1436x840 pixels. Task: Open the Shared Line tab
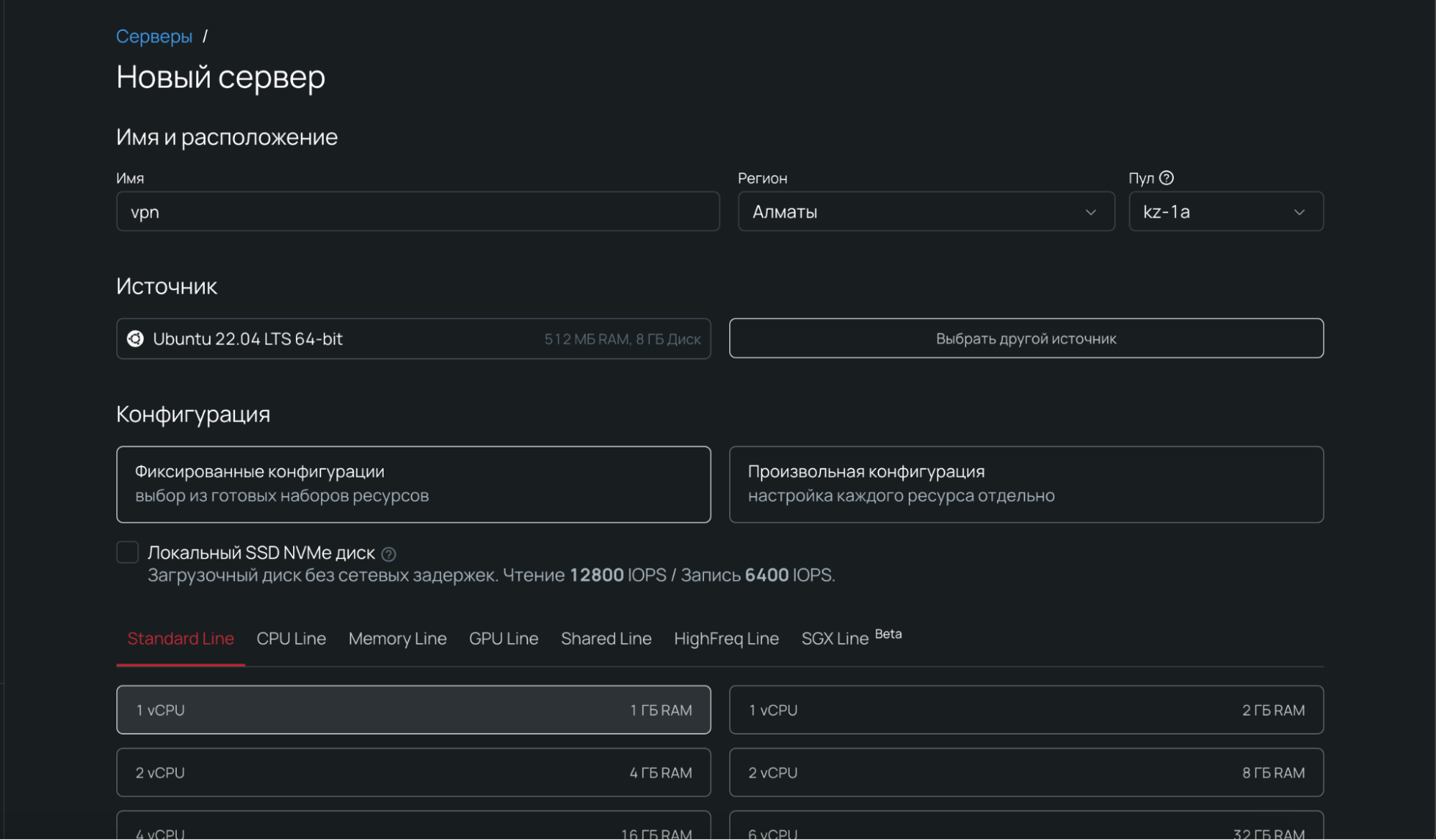click(x=606, y=638)
